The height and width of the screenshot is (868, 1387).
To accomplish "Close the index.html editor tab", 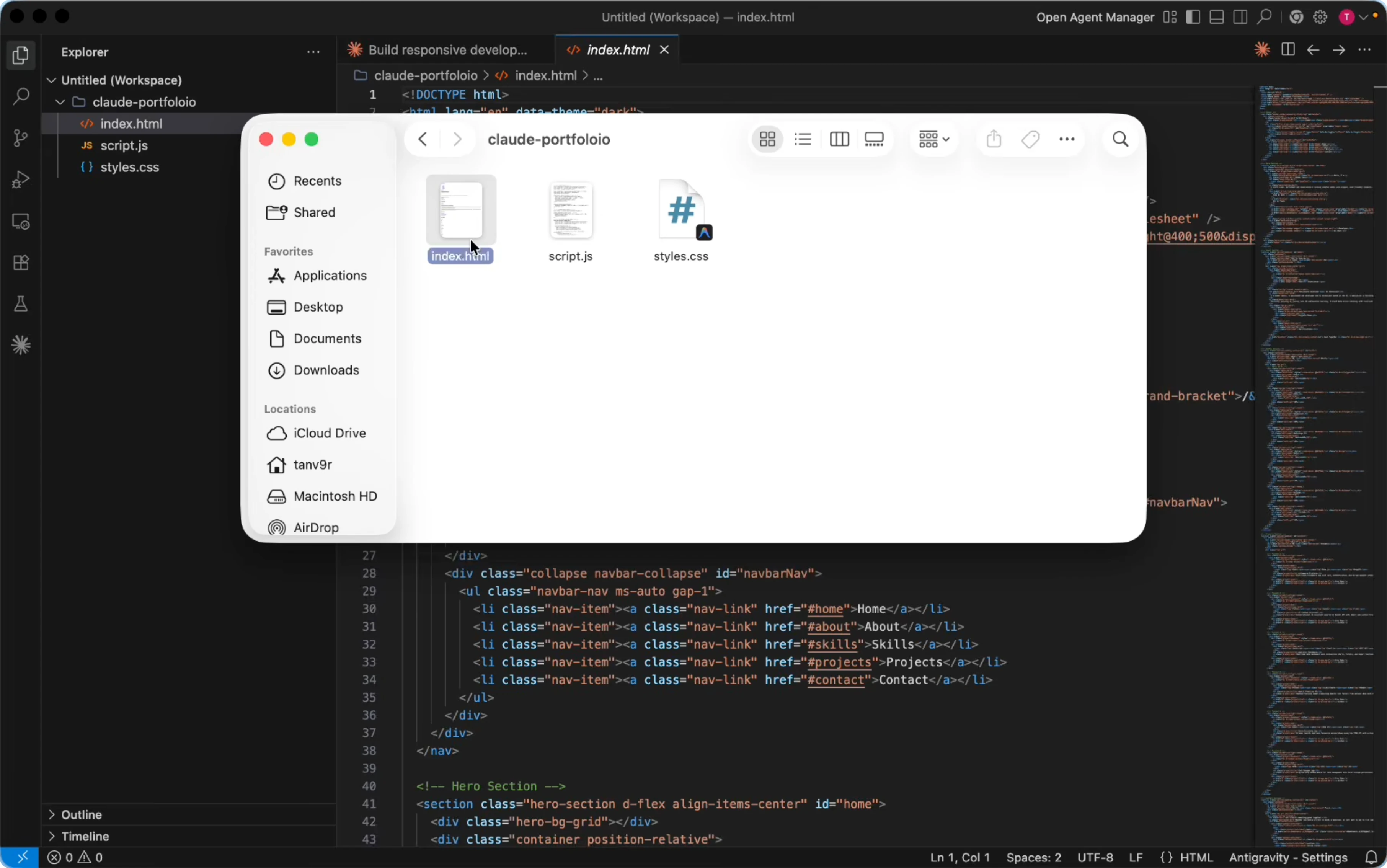I will (664, 50).
